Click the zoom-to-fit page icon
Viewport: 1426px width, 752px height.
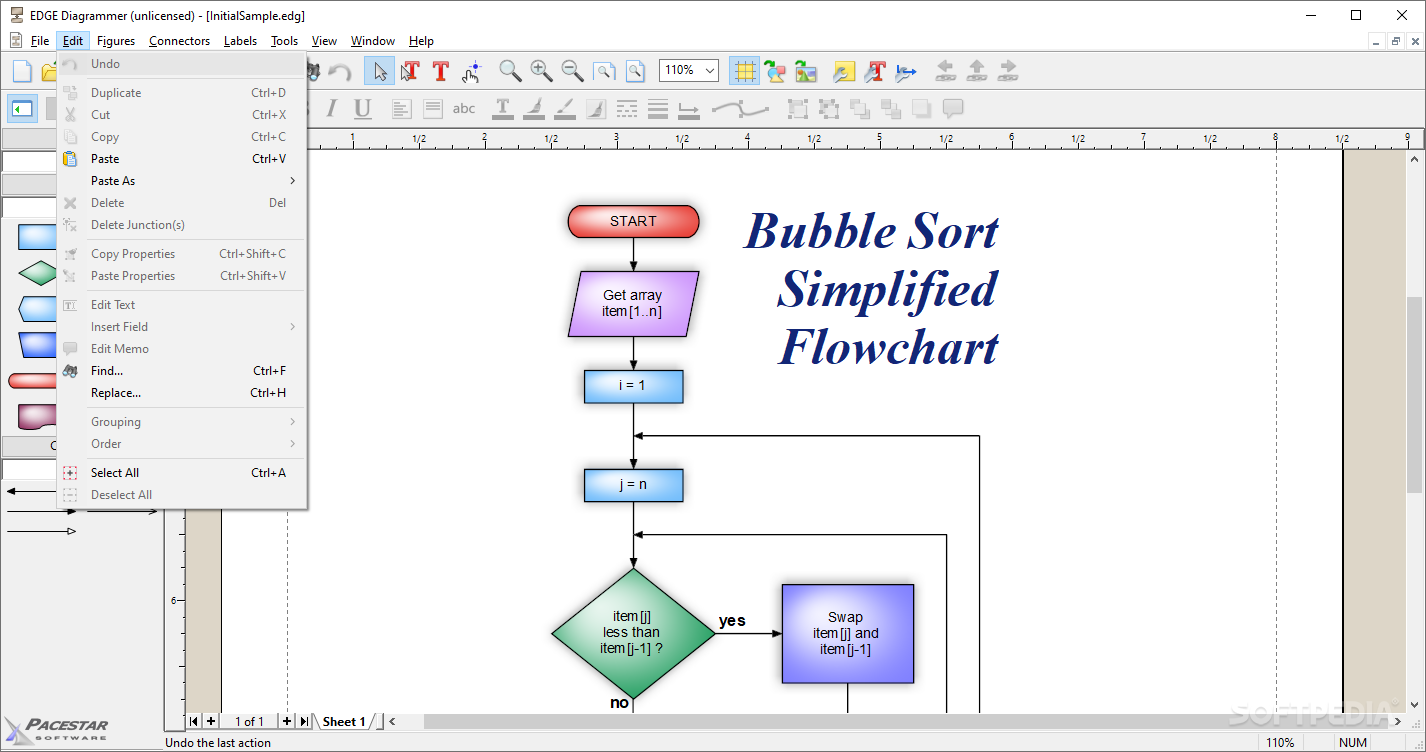635,71
